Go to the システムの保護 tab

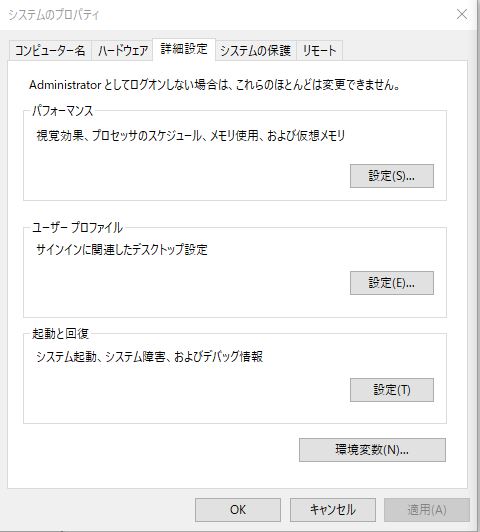tap(256, 51)
